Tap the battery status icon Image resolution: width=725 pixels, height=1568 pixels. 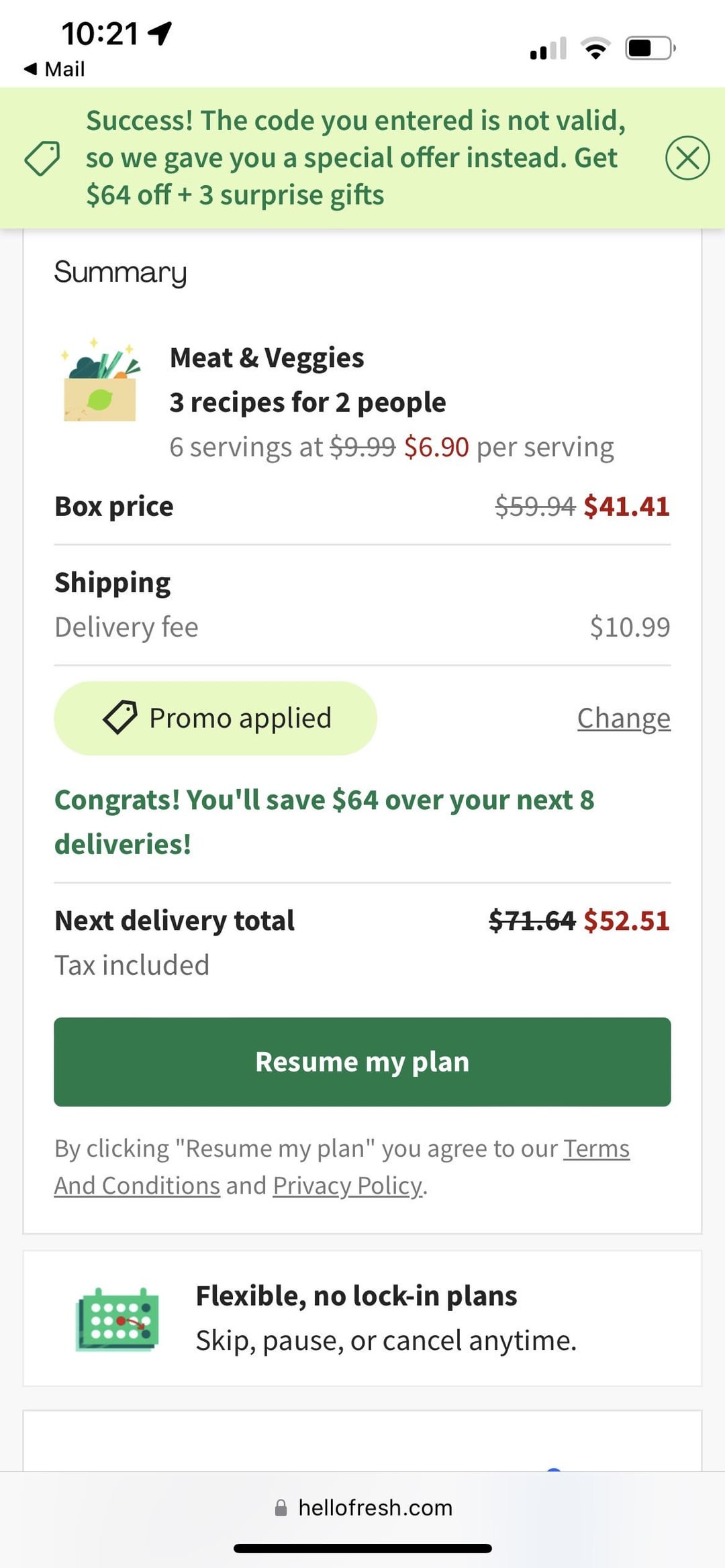650,48
